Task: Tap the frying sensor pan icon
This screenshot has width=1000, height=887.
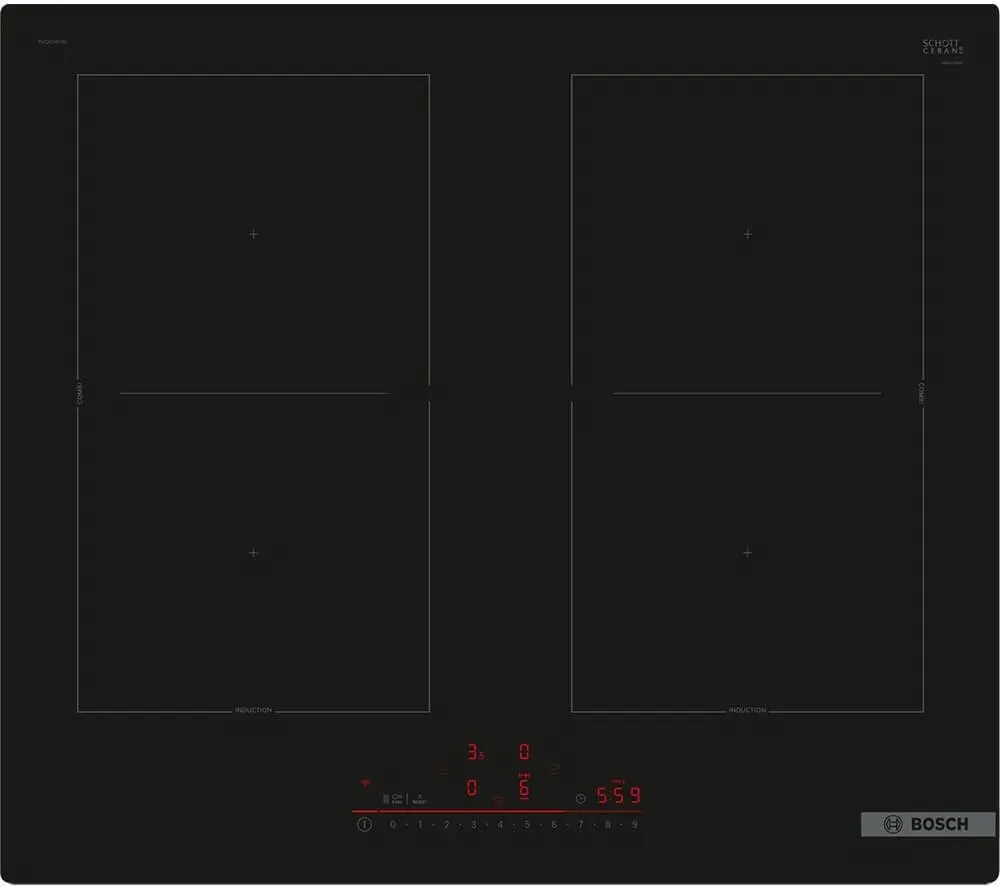Action: (397, 798)
